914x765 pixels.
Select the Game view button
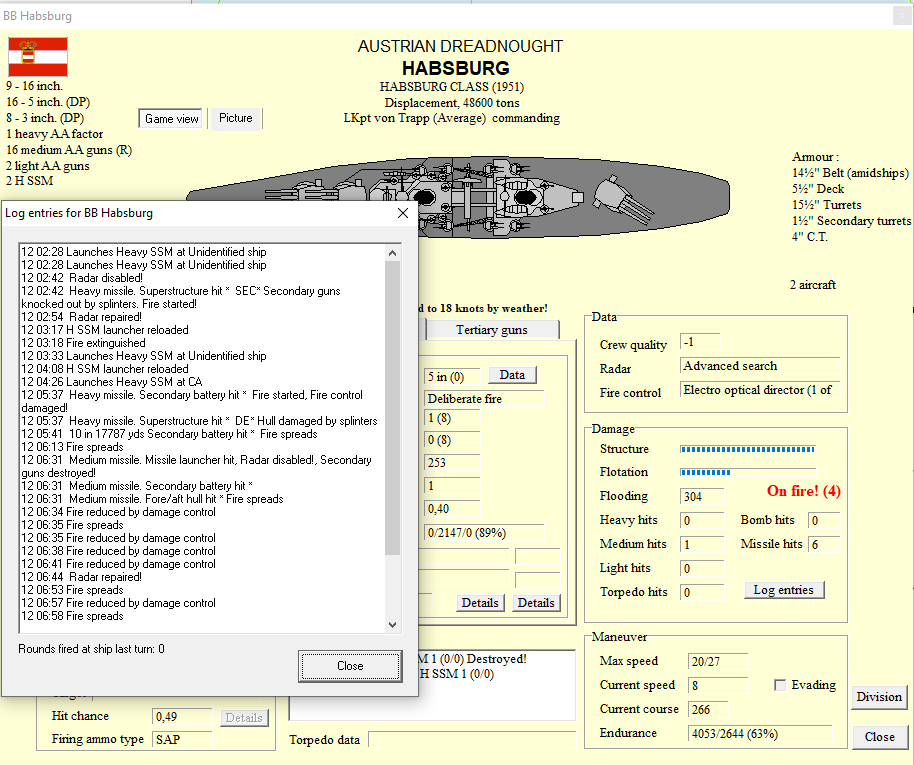(x=171, y=119)
